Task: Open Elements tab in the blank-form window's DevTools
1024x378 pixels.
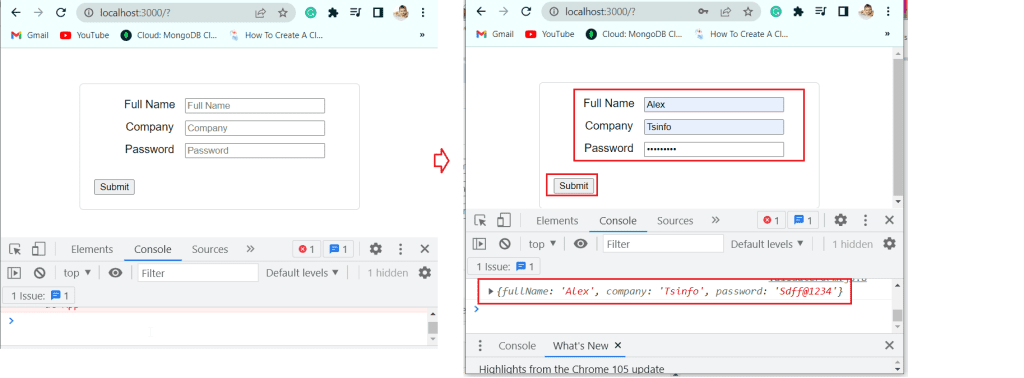Action: 92,249
